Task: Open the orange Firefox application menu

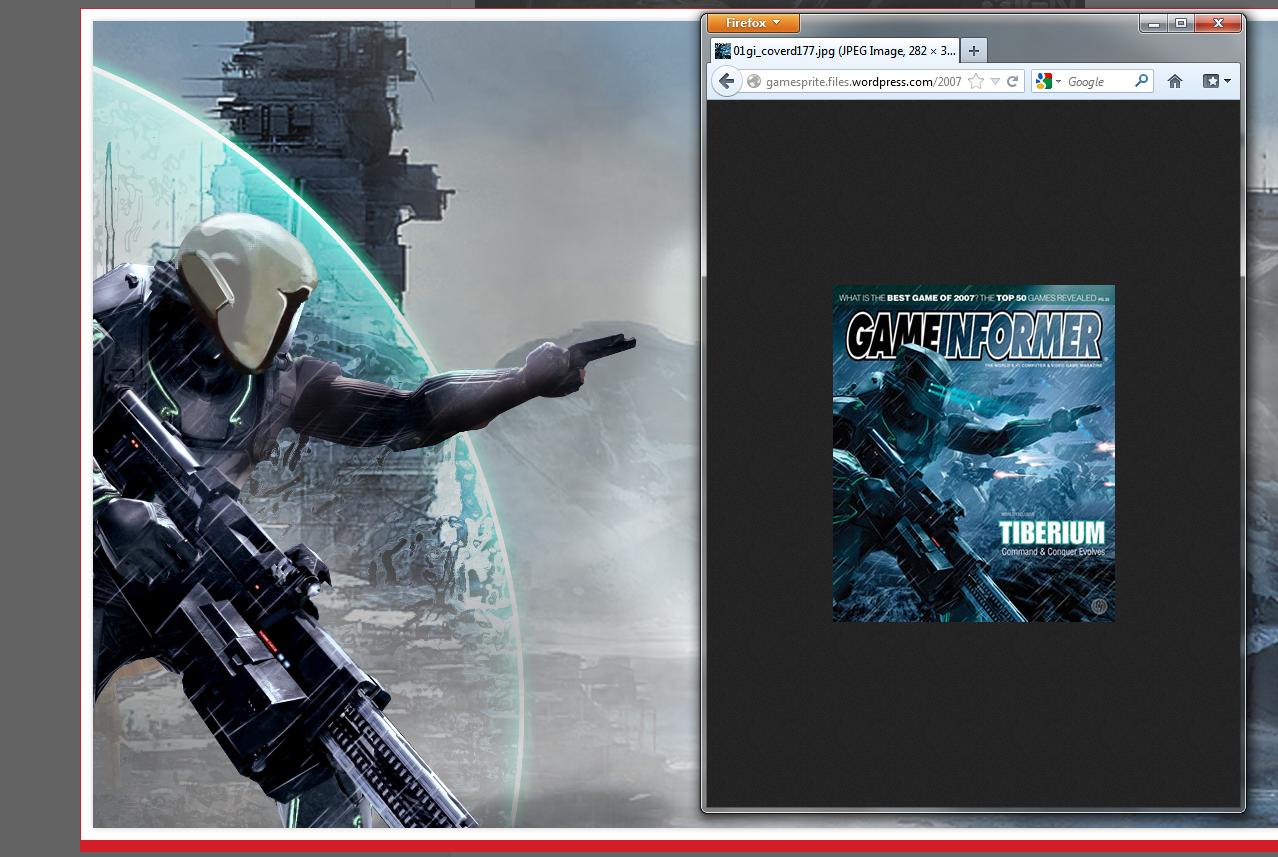Action: tap(752, 23)
